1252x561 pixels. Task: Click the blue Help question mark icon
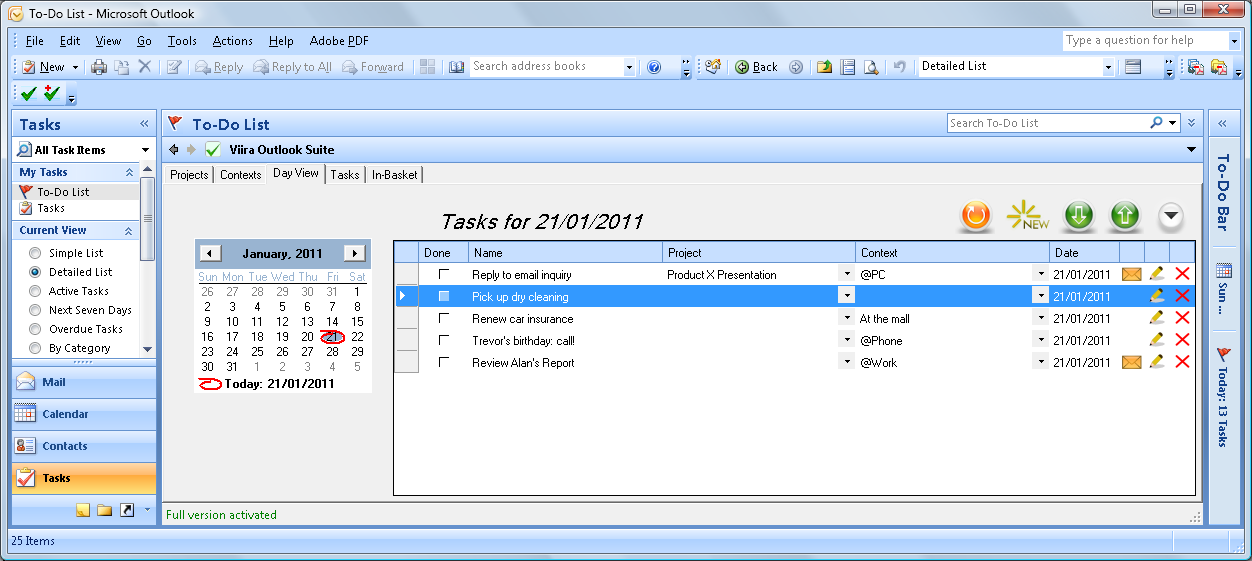(654, 67)
